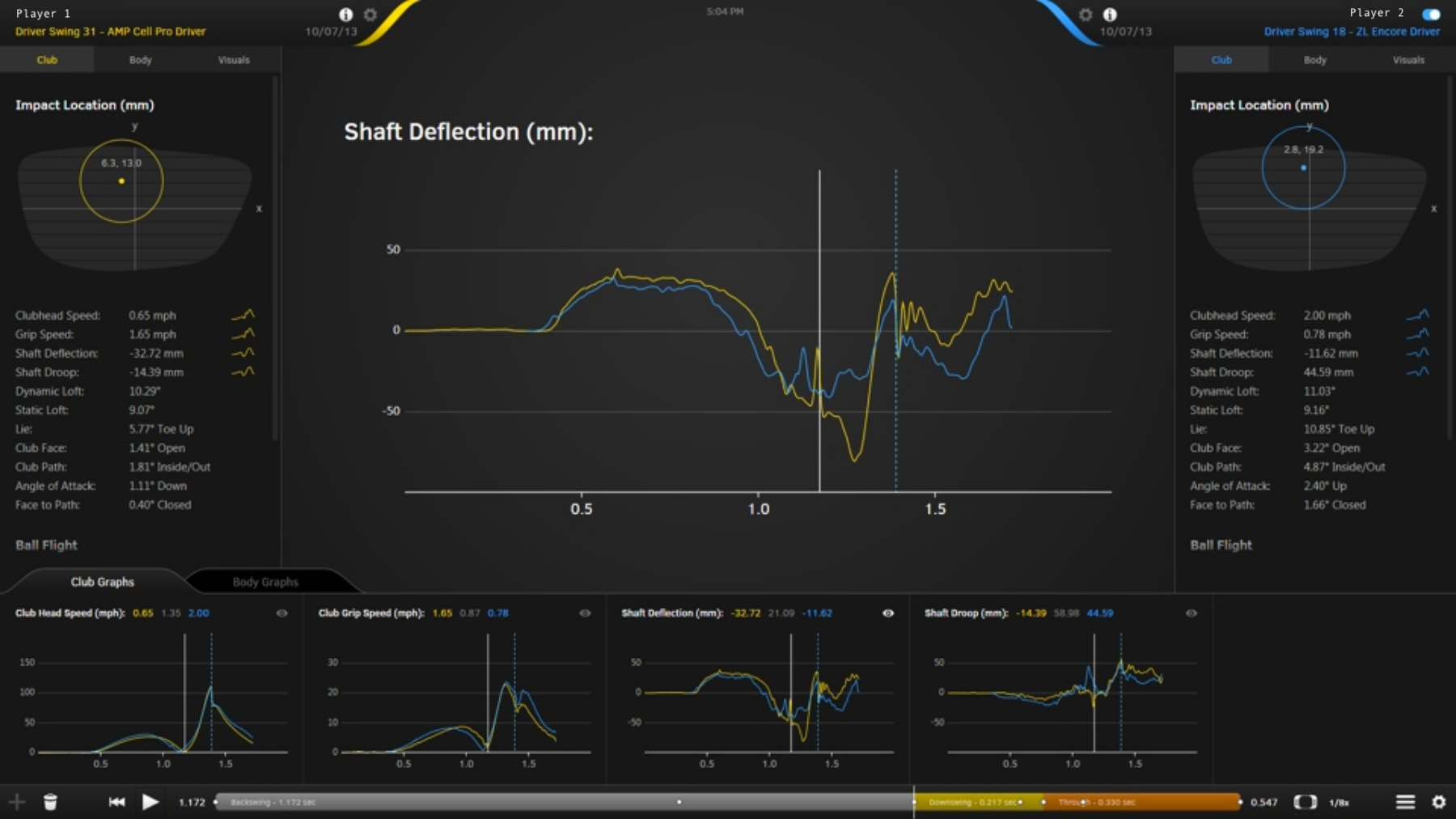Screen dimensions: 1456x819
Task: Click the Player 1 Shaft Droop graph icon
Action: pos(243,372)
